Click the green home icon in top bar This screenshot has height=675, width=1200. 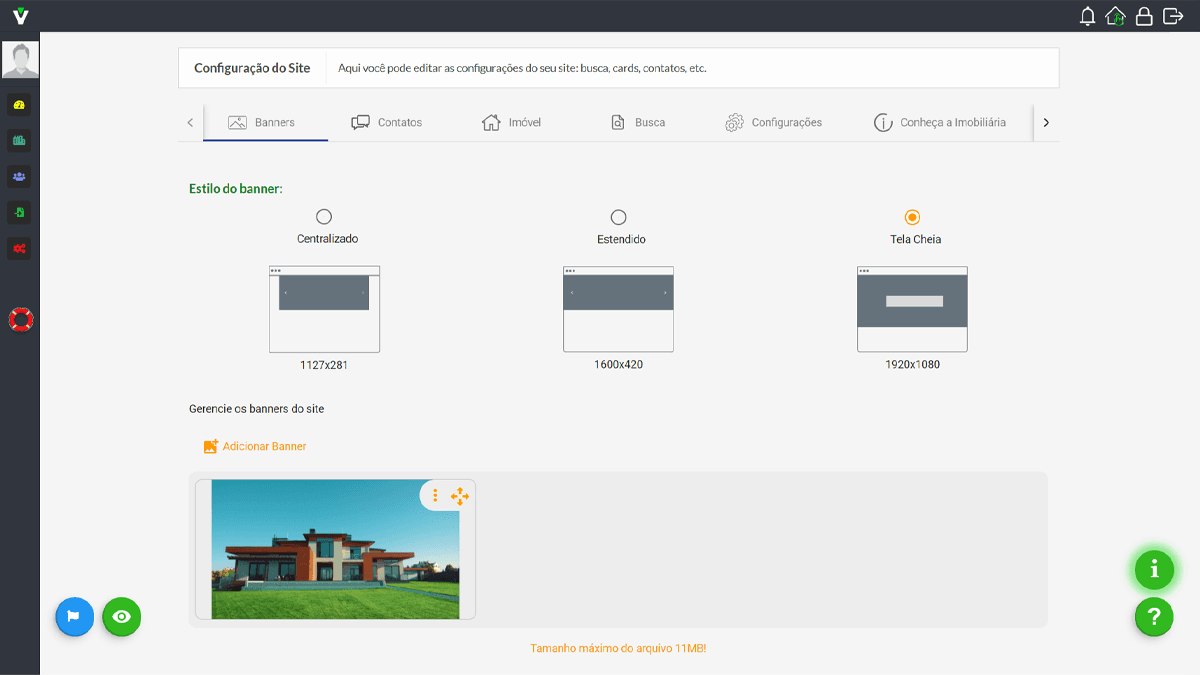(x=1115, y=15)
